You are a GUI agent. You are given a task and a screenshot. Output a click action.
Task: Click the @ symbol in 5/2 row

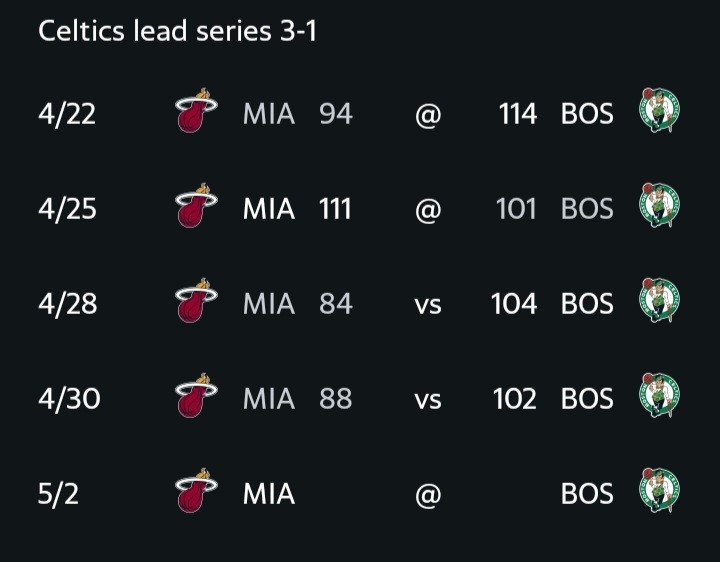click(428, 495)
